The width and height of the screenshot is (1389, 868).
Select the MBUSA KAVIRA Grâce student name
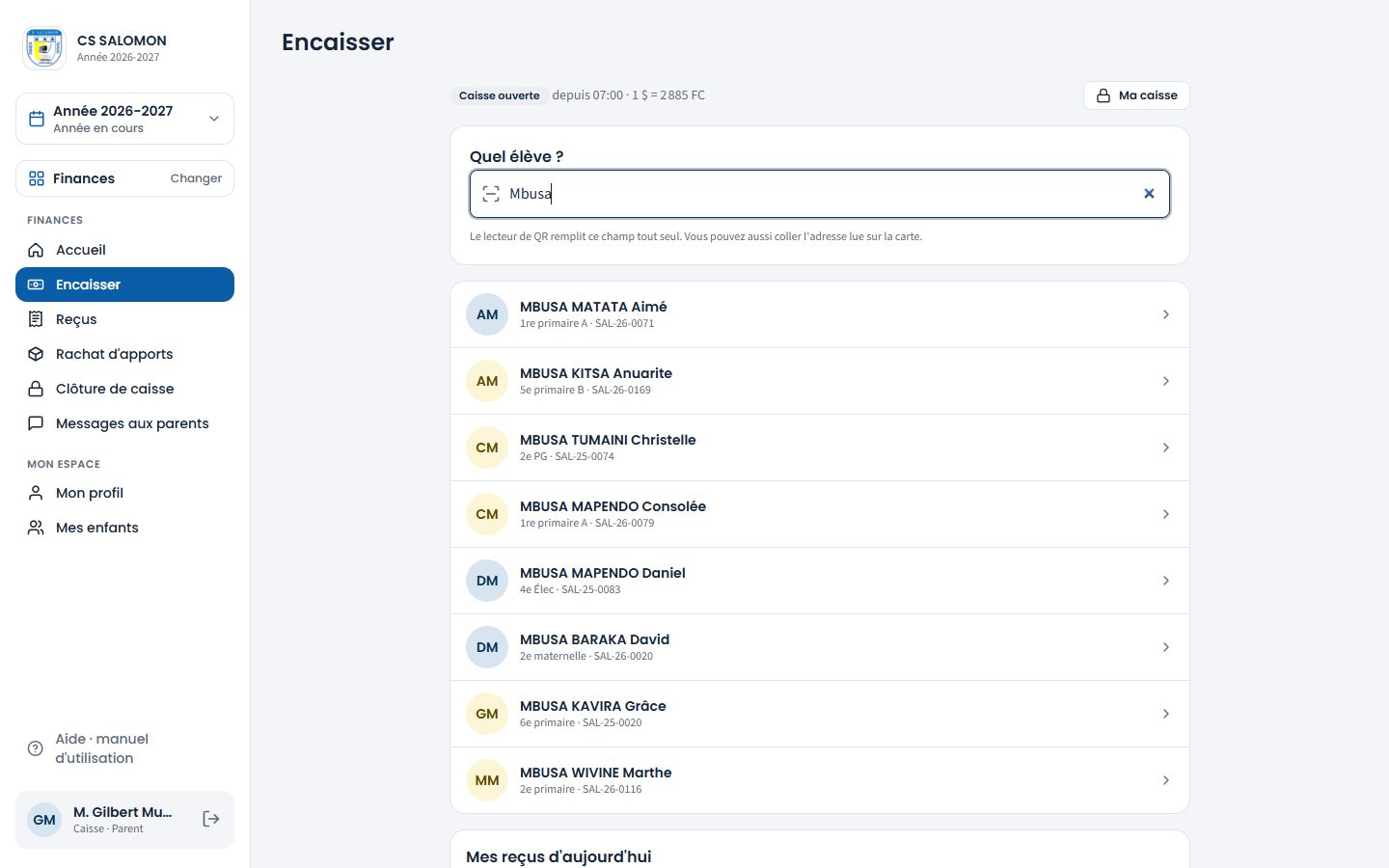click(592, 706)
